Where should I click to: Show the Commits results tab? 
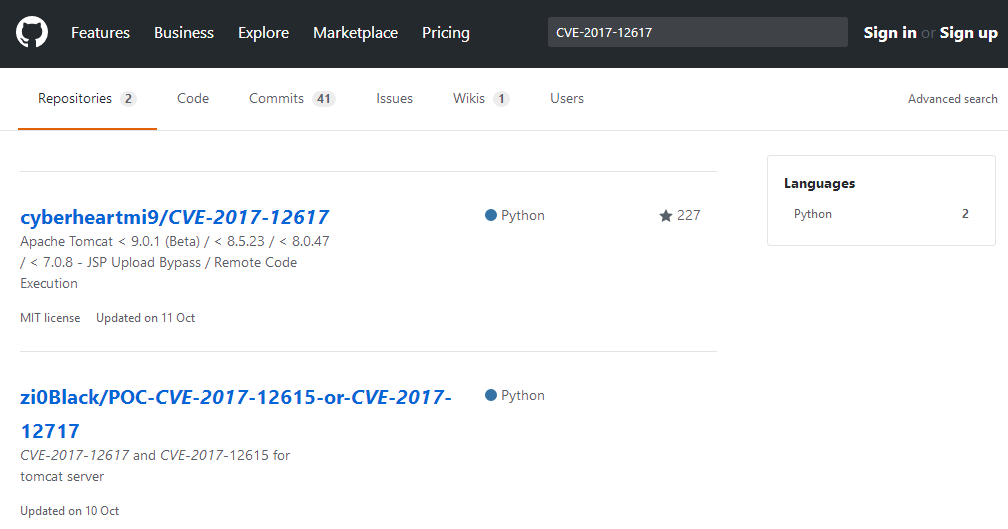click(x=291, y=99)
